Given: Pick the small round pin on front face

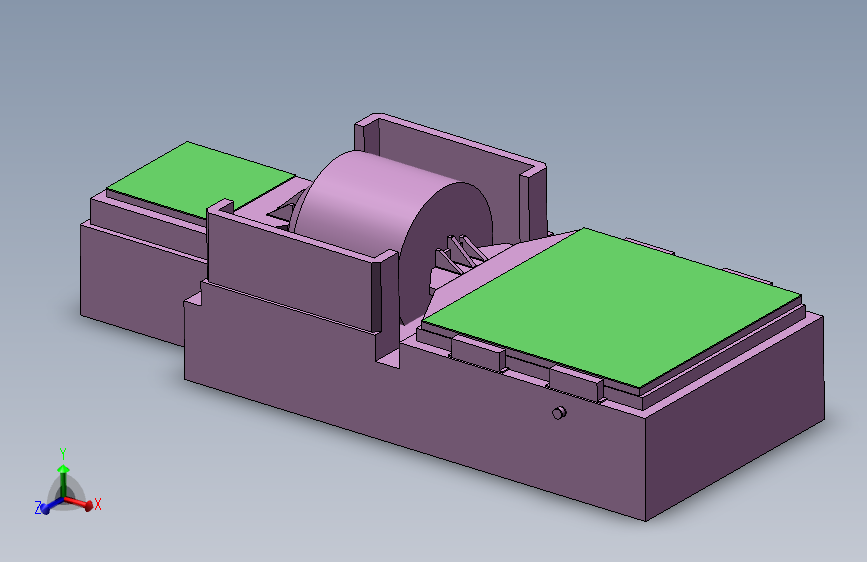Looking at the screenshot, I should (559, 413).
